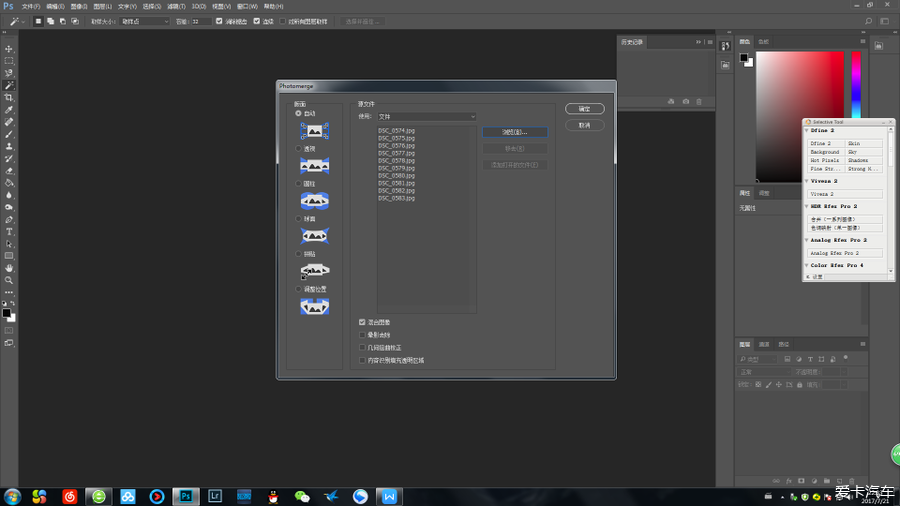The image size is (900, 506).
Task: Open the 滤镜(T) Filter menu
Action: pyautogui.click(x=176, y=6)
